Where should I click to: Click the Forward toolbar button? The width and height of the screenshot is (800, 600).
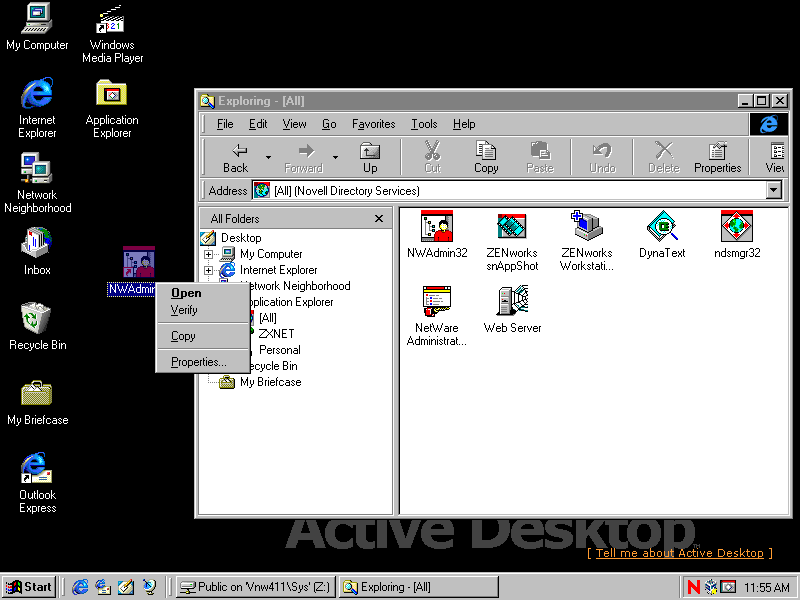point(304,158)
